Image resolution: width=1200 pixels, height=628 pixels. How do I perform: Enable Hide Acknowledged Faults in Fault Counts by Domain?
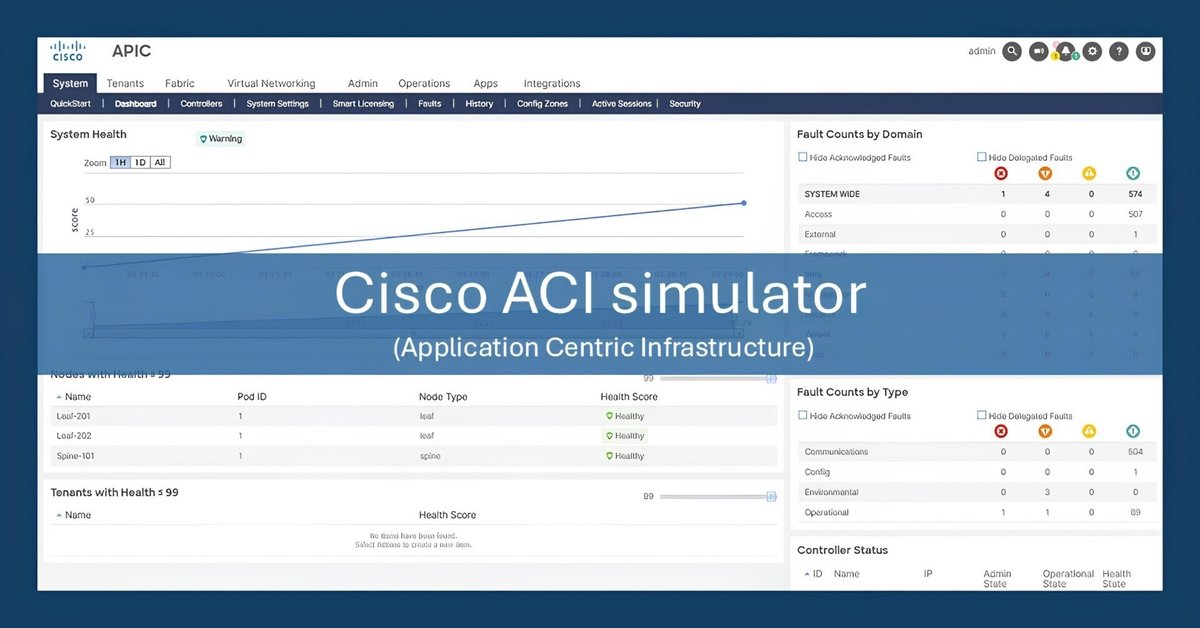802,157
